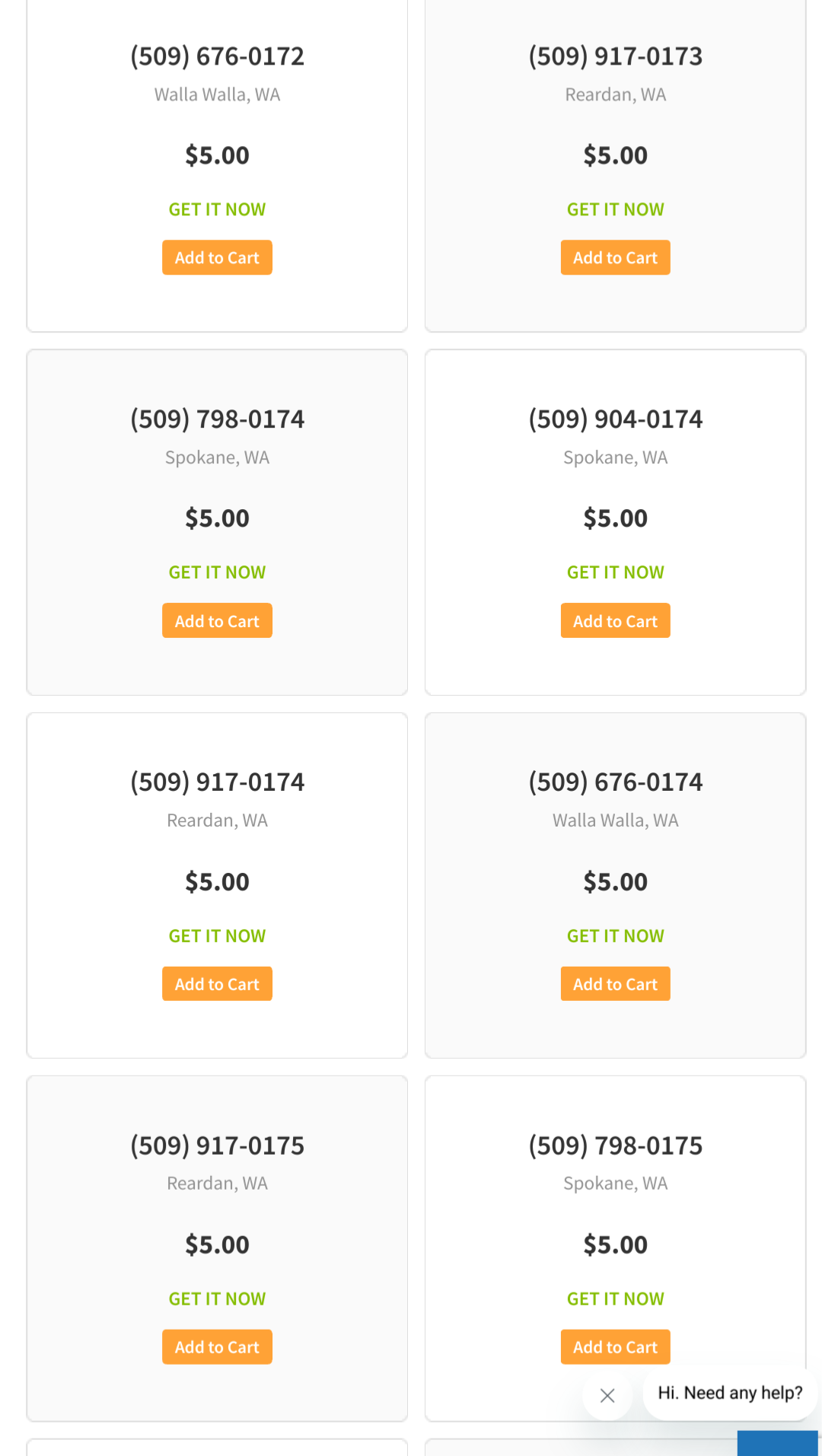Add (509) 917-0174 to cart
This screenshot has height=1456, width=822.
pos(217,984)
